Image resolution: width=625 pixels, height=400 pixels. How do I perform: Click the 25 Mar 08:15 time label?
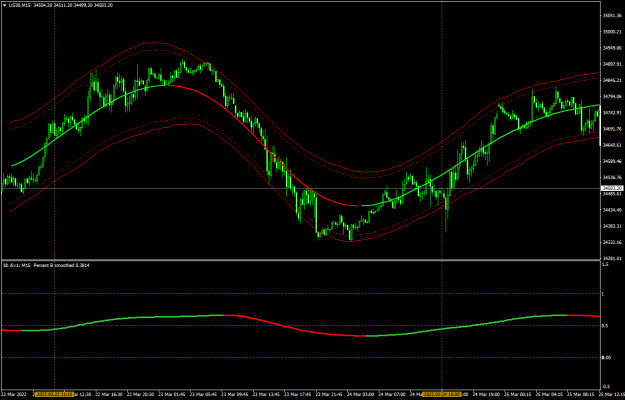click(582, 394)
